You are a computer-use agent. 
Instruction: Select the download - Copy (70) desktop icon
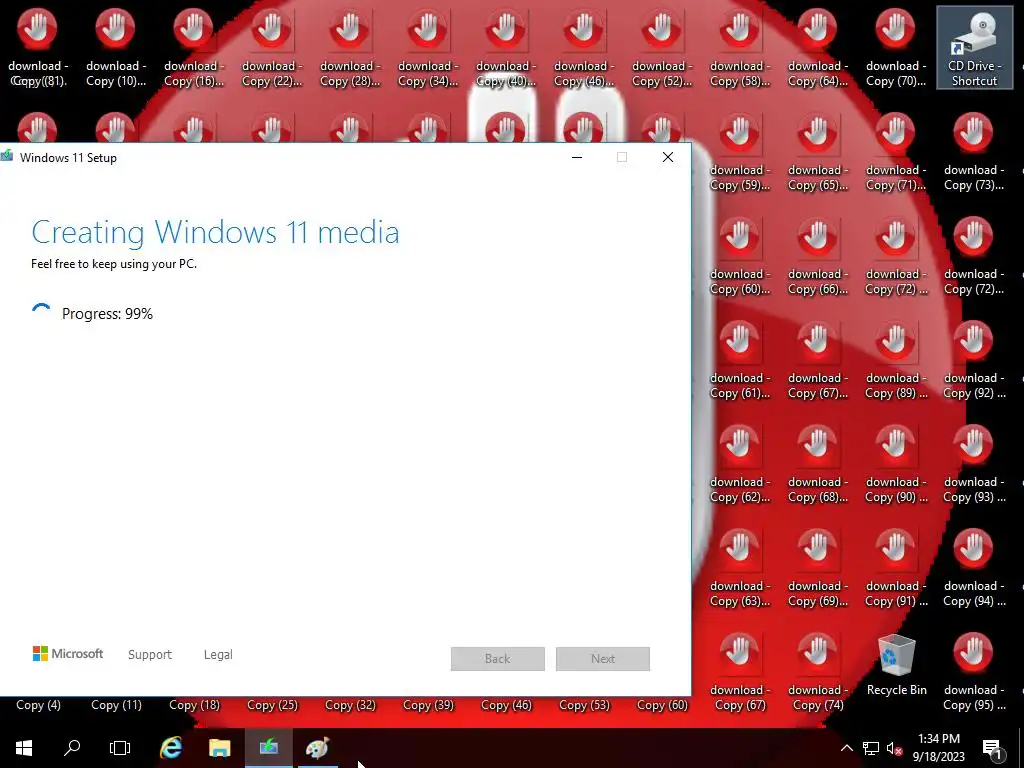tap(895, 48)
